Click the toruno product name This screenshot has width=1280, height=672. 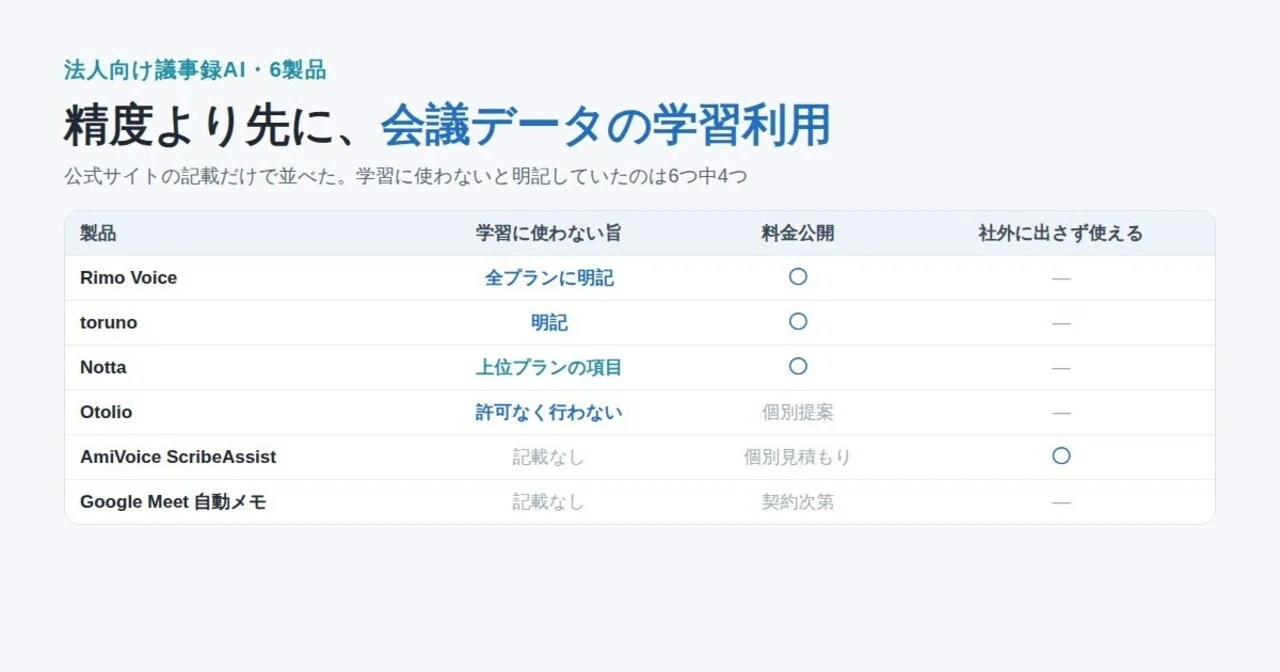tap(108, 323)
